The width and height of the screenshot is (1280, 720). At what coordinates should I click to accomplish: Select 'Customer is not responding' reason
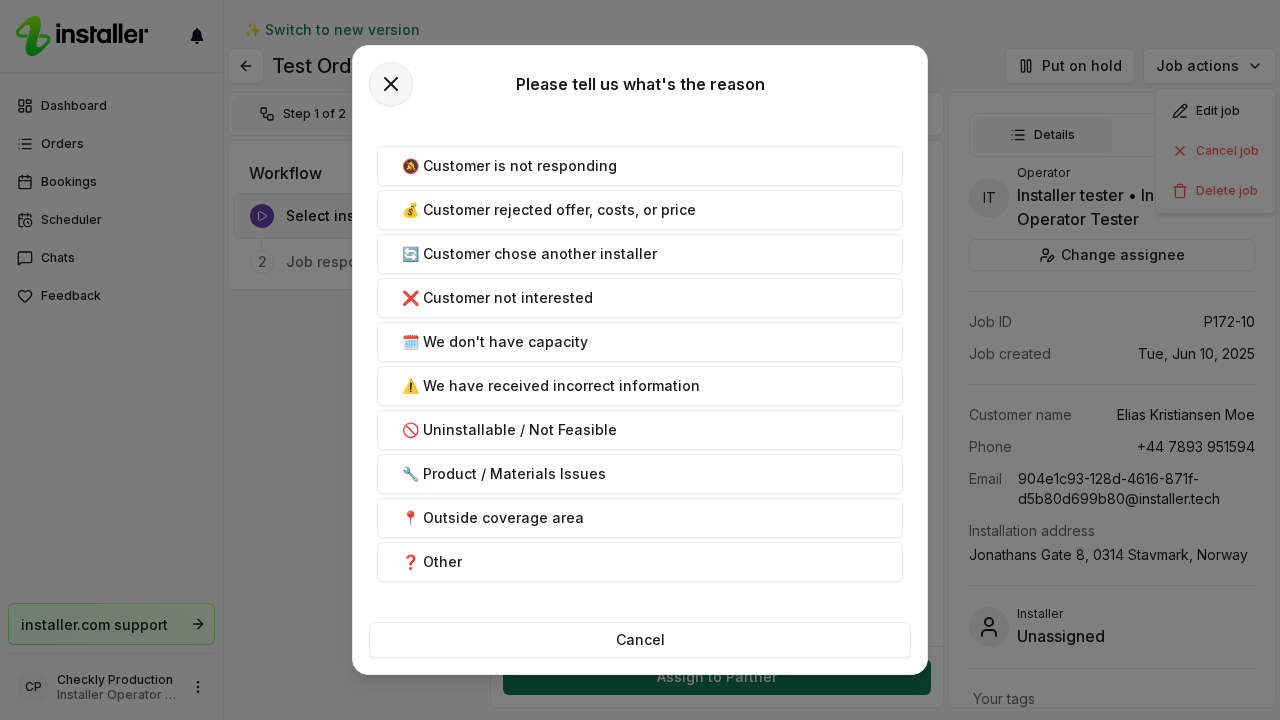[x=640, y=166]
